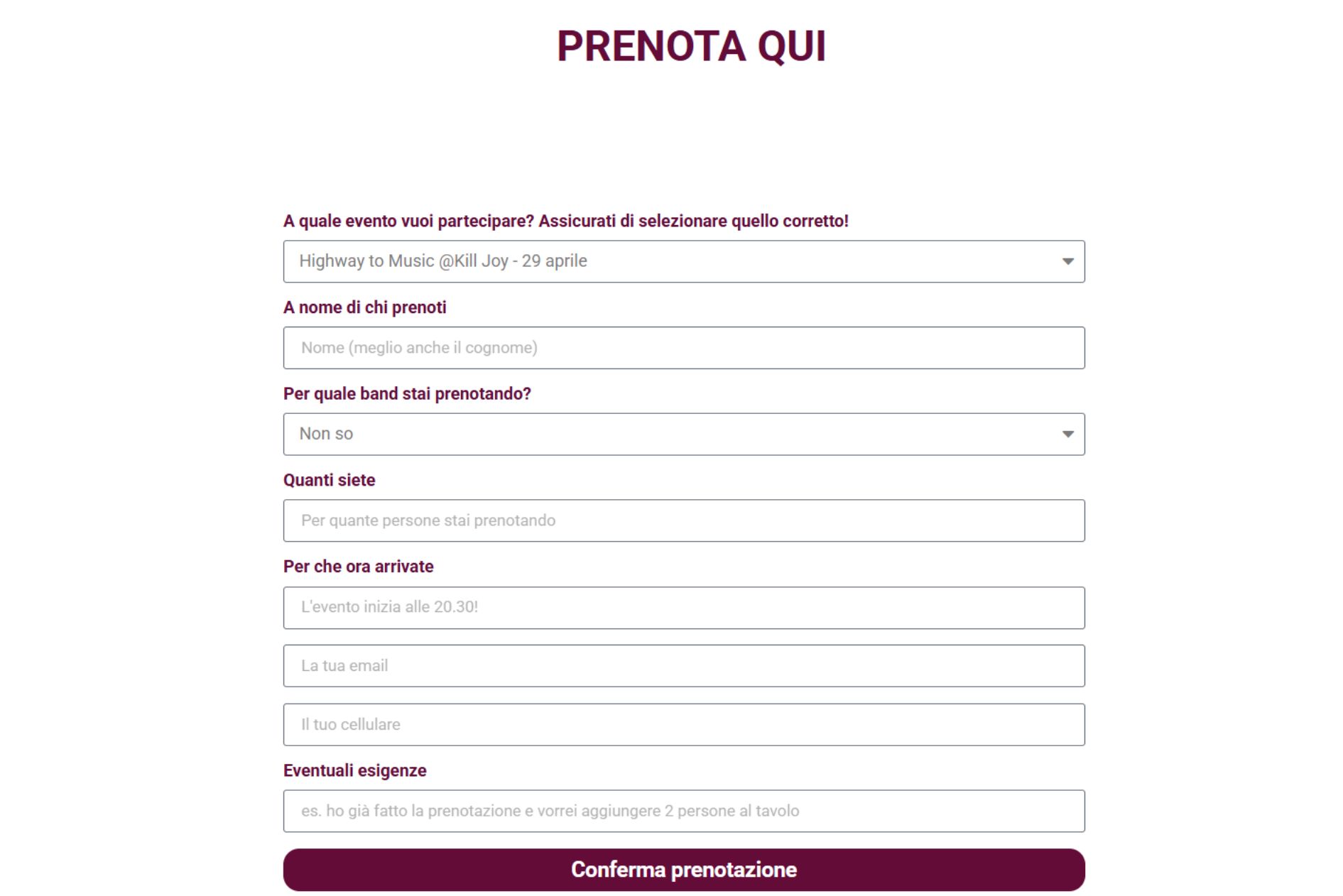Viewport: 1343px width, 896px height.
Task: Submit with 'Conferma prenotazione' button
Action: (x=683, y=870)
